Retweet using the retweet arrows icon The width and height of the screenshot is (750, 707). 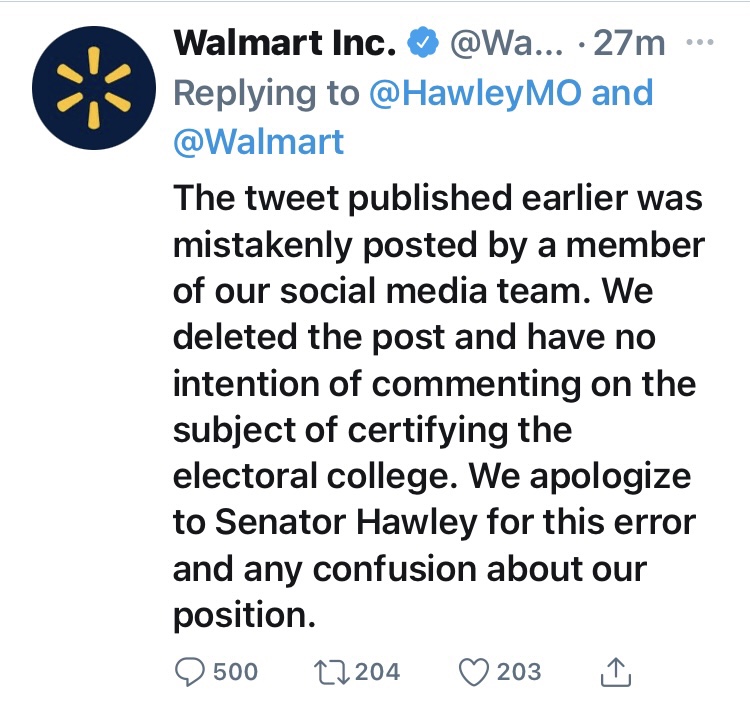point(332,671)
